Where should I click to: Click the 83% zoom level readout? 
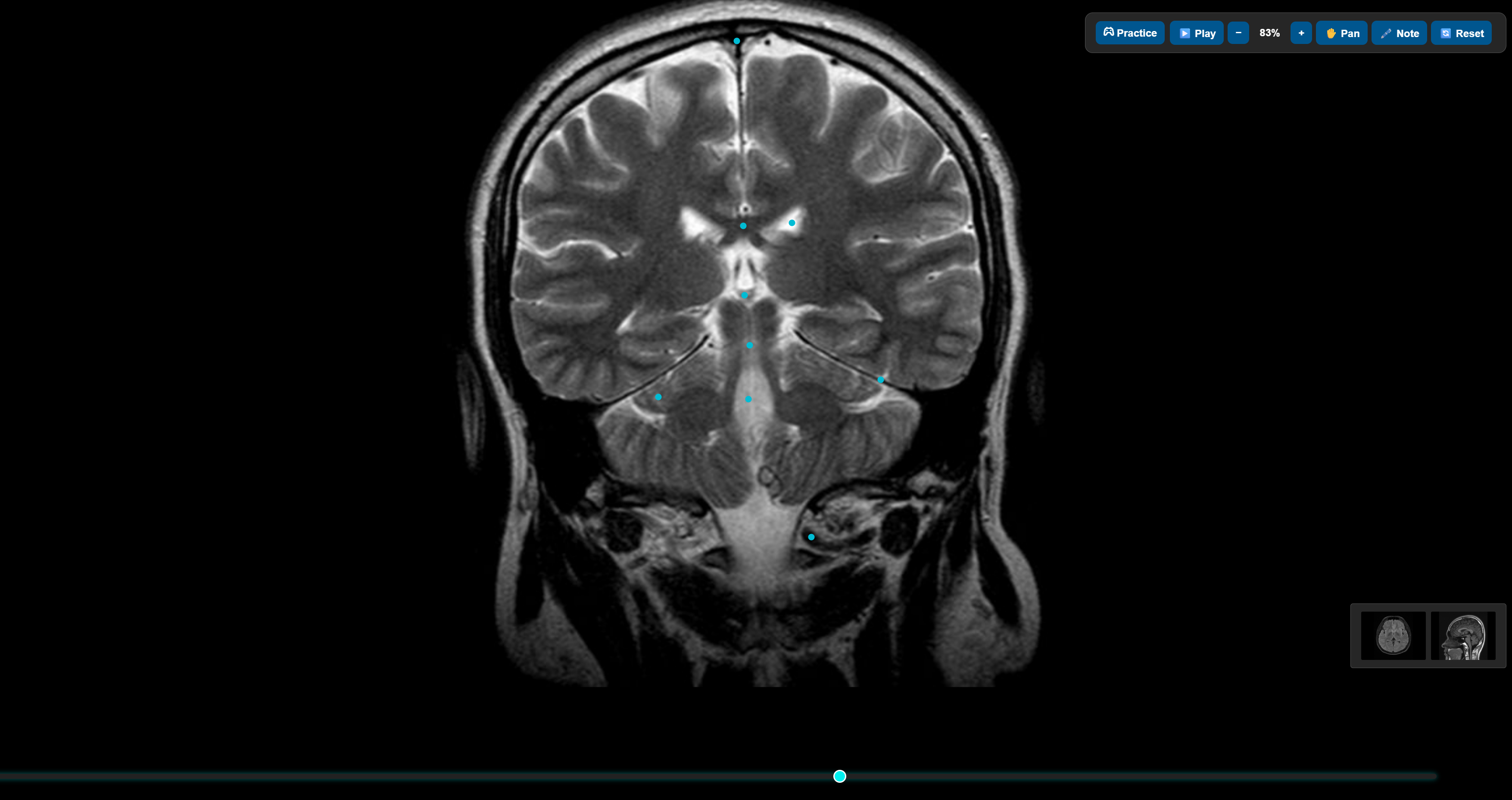[1269, 34]
